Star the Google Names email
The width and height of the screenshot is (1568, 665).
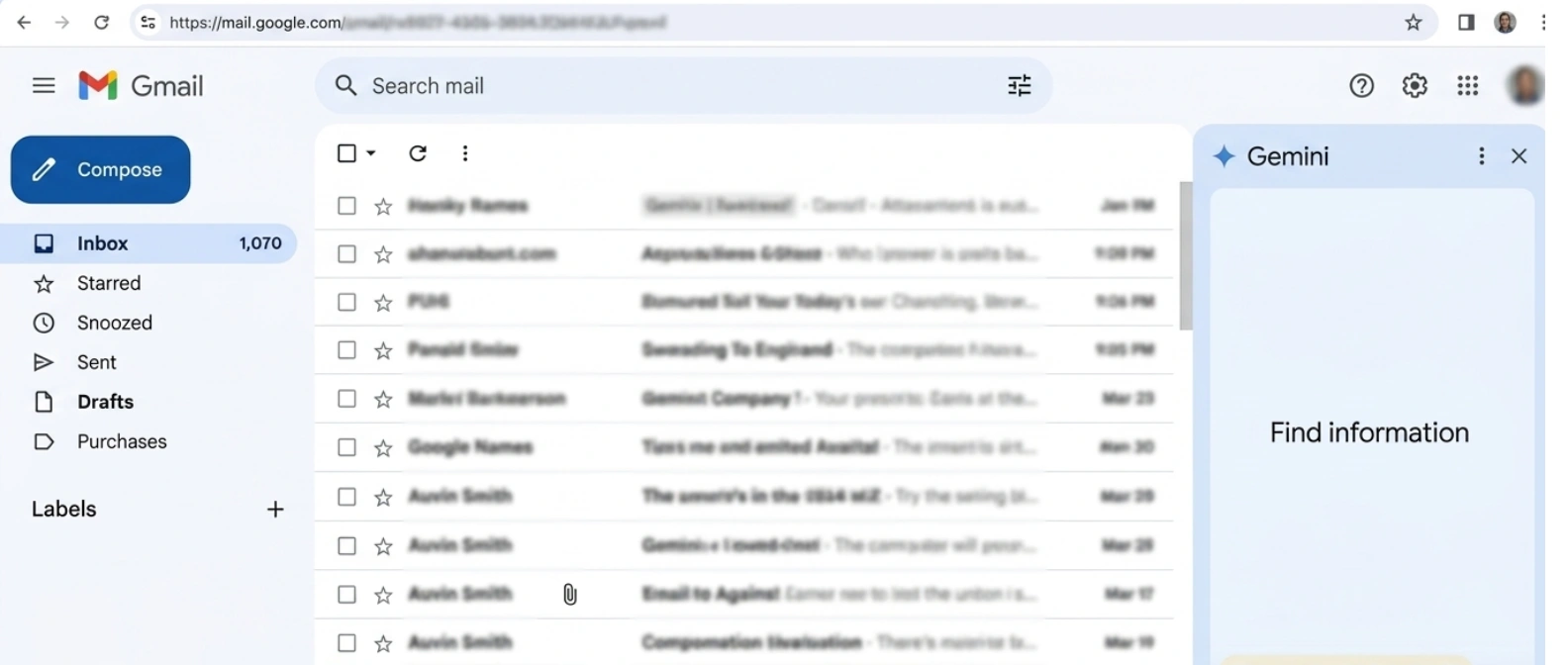(x=383, y=447)
